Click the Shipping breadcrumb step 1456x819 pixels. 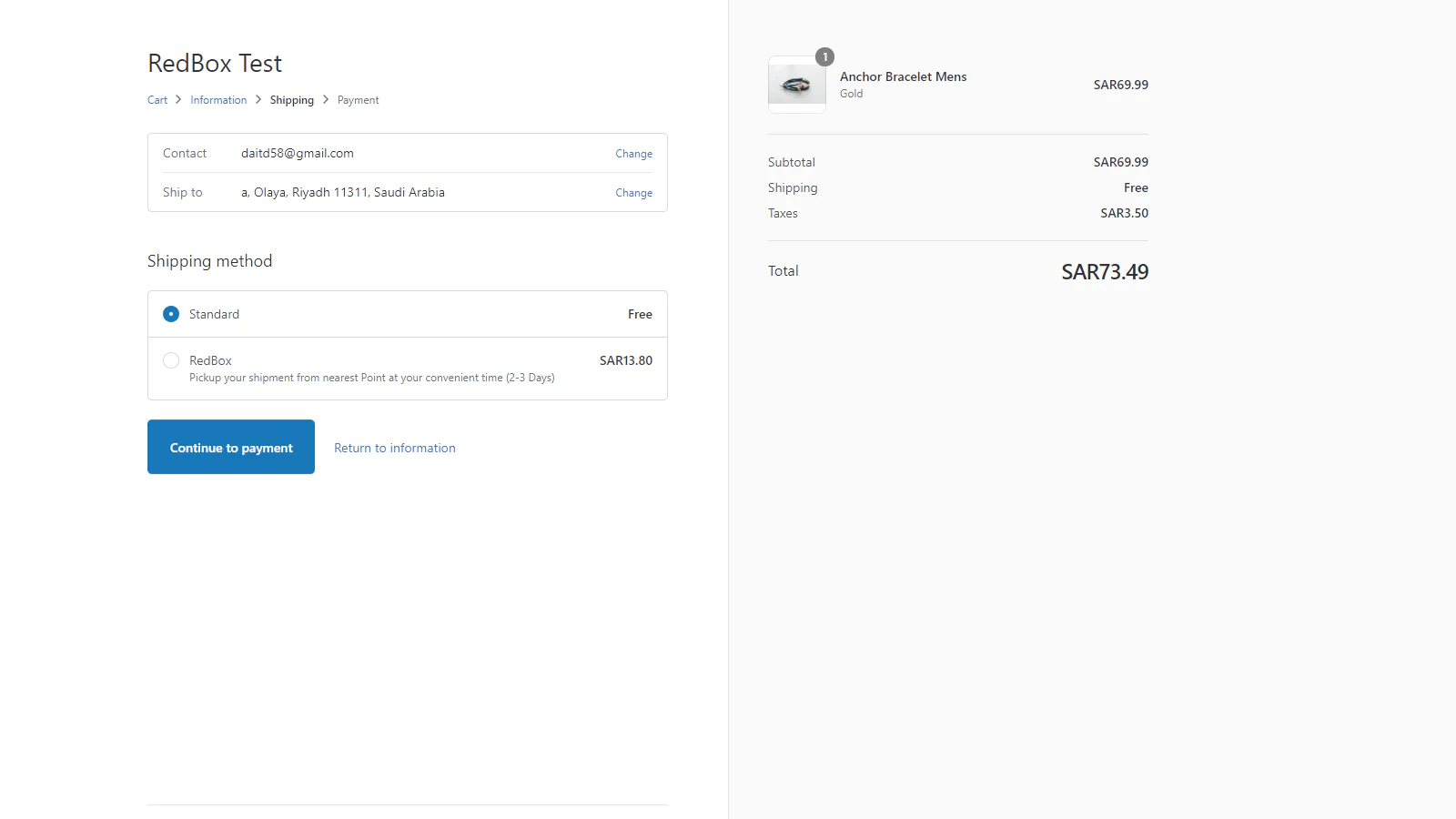(x=292, y=100)
